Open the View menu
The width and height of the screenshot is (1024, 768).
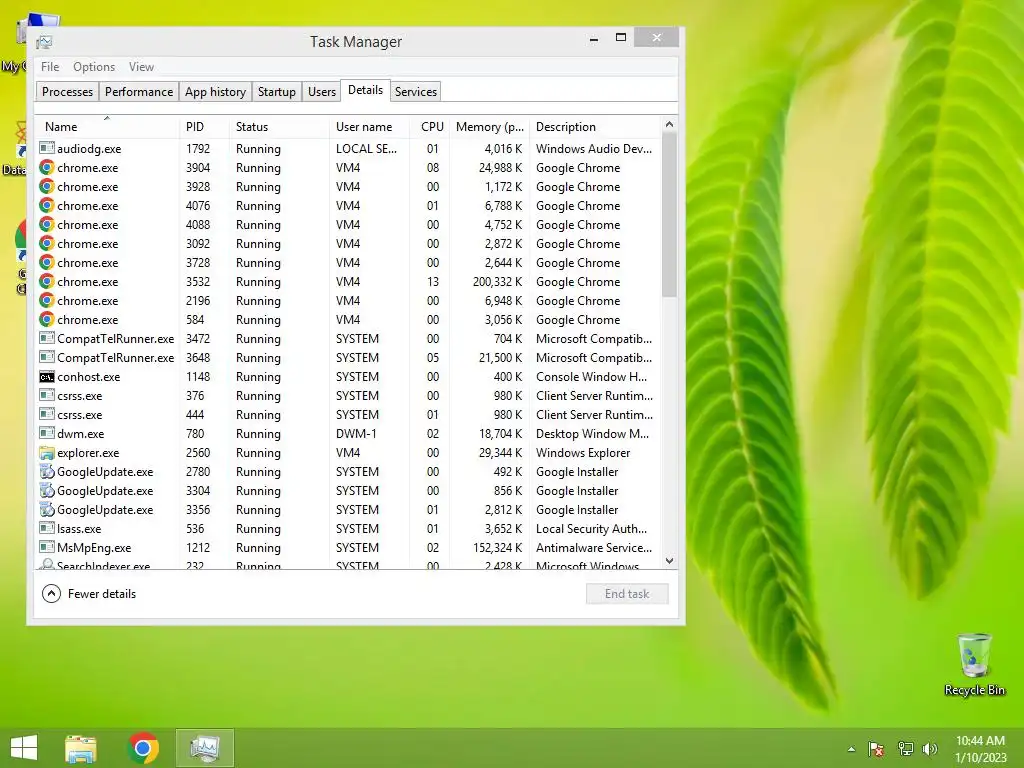141,67
